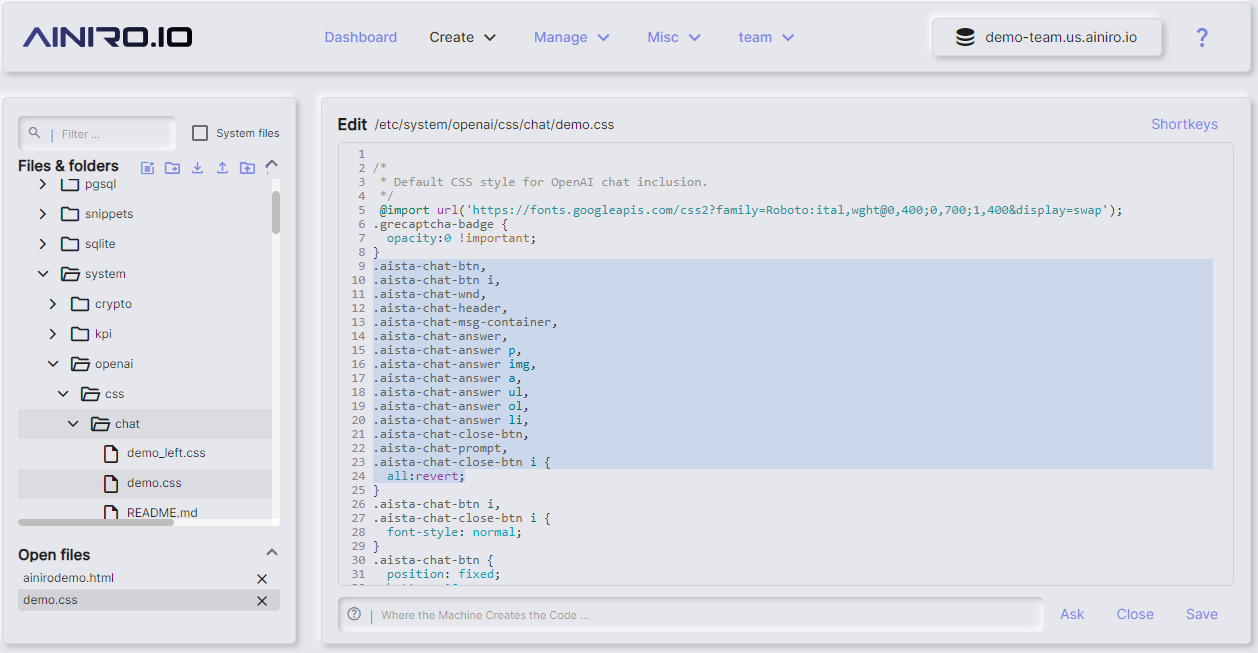The height and width of the screenshot is (653, 1258).
Task: Select demo.css in open files list
Action: (x=50, y=601)
